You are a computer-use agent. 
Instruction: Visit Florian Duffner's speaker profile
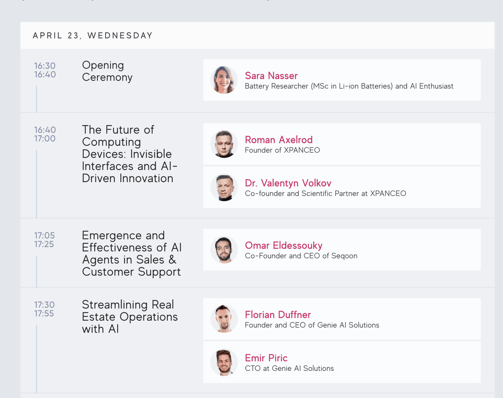pos(278,315)
